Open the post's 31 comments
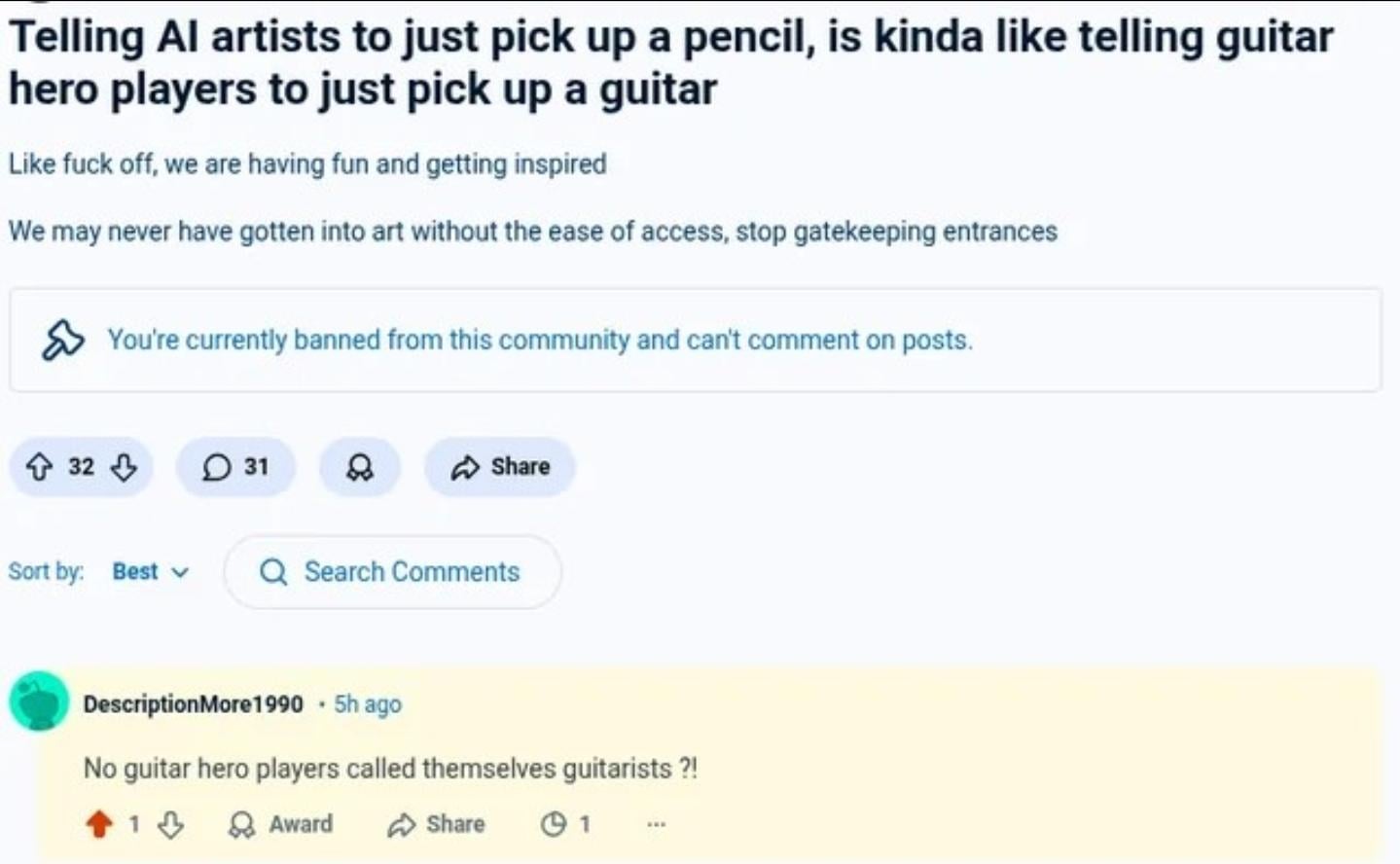This screenshot has height=864, width=1400. click(x=235, y=467)
